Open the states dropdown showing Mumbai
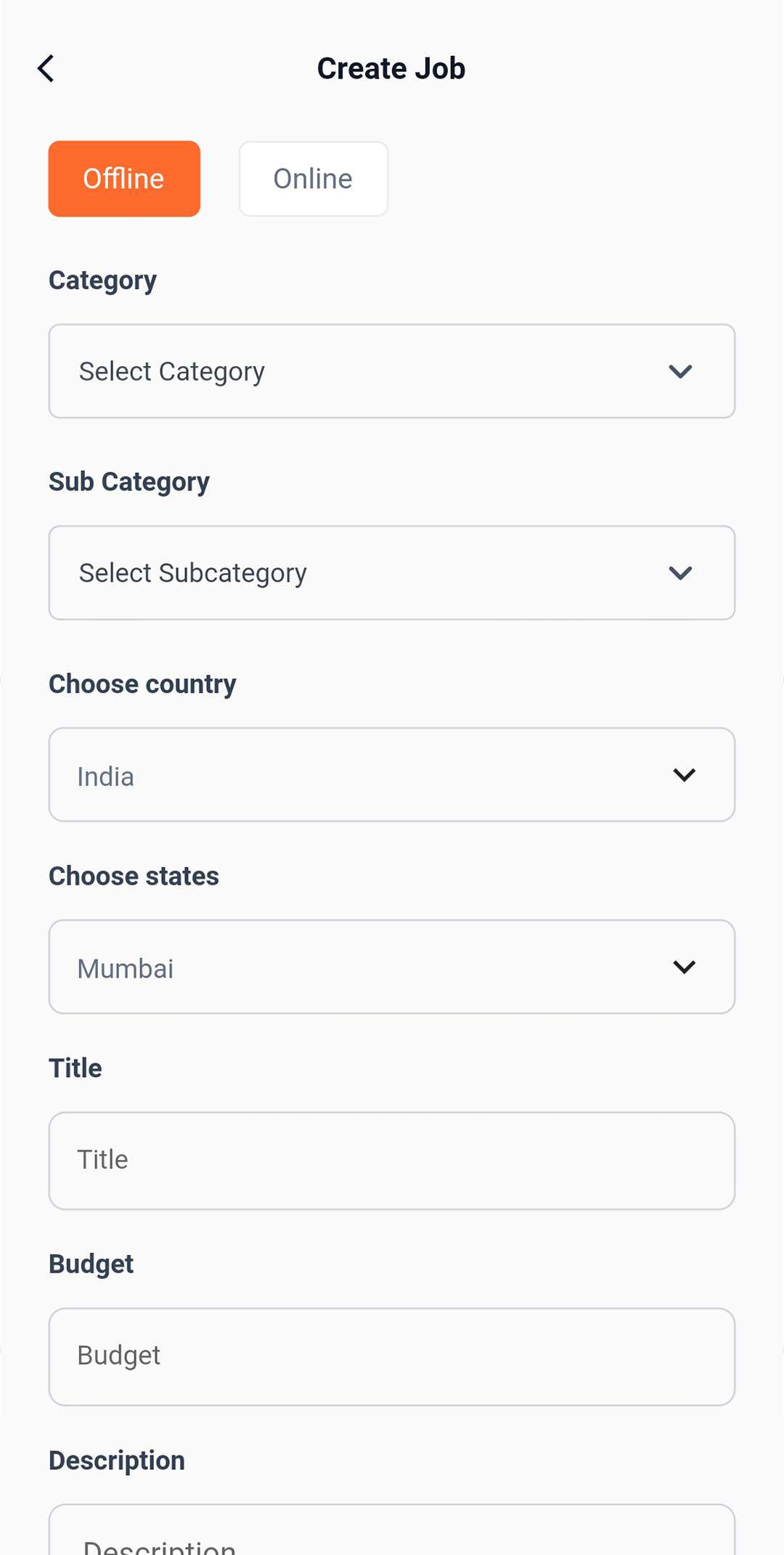This screenshot has width=784, height=1555. pos(363,967)
